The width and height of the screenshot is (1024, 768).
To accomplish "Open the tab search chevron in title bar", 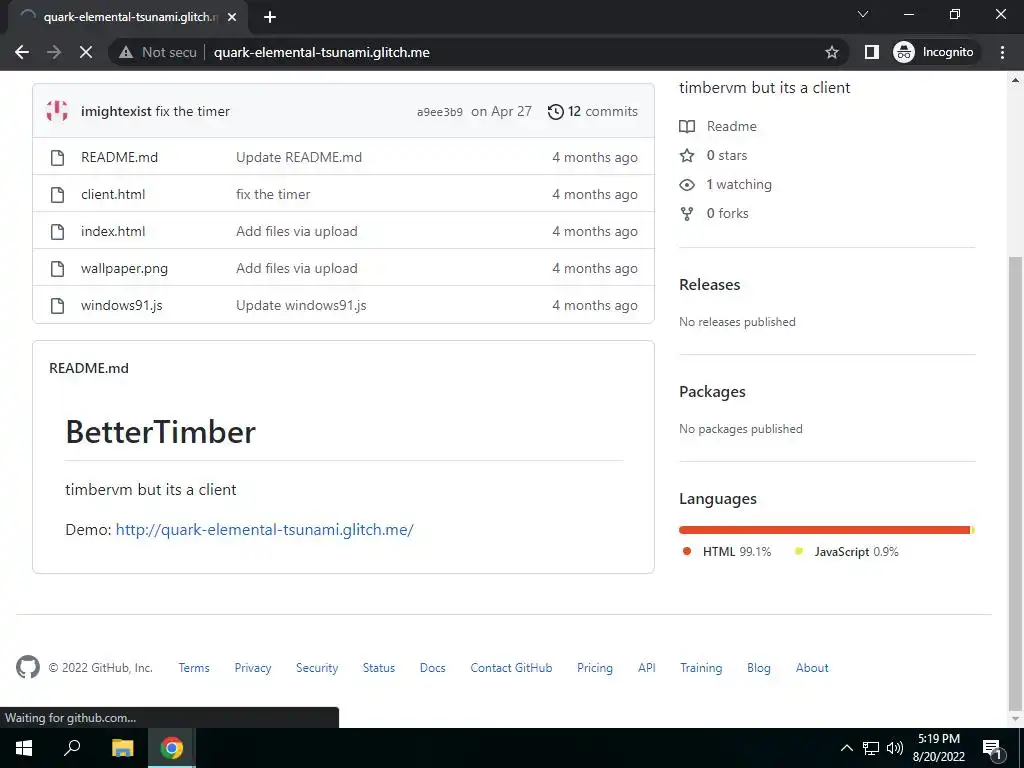I will click(x=863, y=14).
